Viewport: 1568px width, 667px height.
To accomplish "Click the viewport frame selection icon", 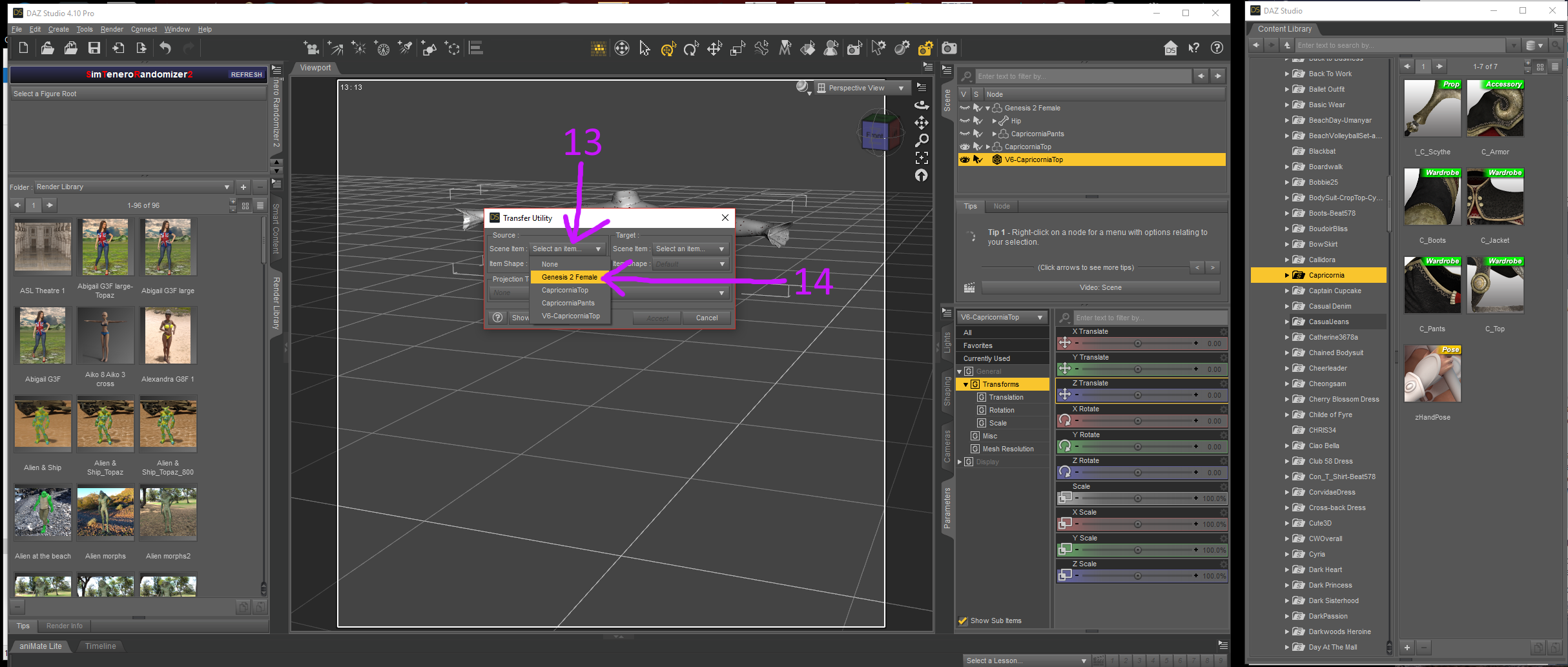I will [922, 158].
